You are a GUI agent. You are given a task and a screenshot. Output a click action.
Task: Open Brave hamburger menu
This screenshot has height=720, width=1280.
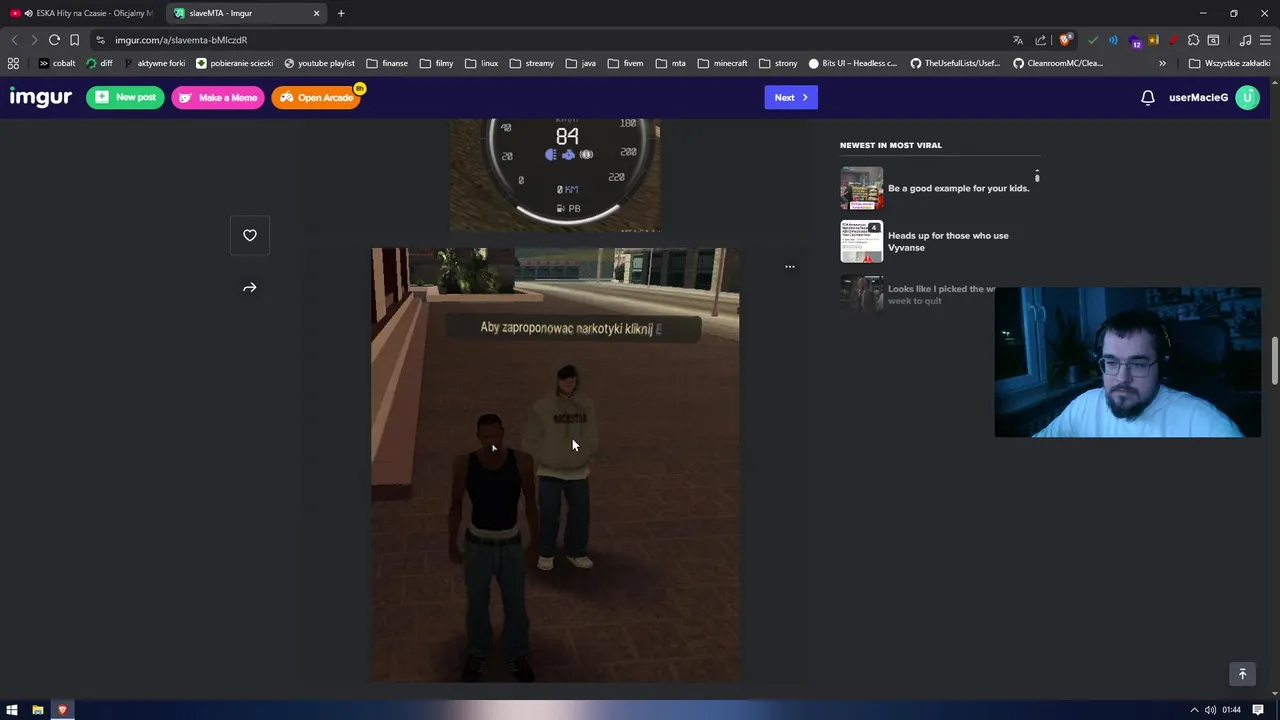[1265, 40]
